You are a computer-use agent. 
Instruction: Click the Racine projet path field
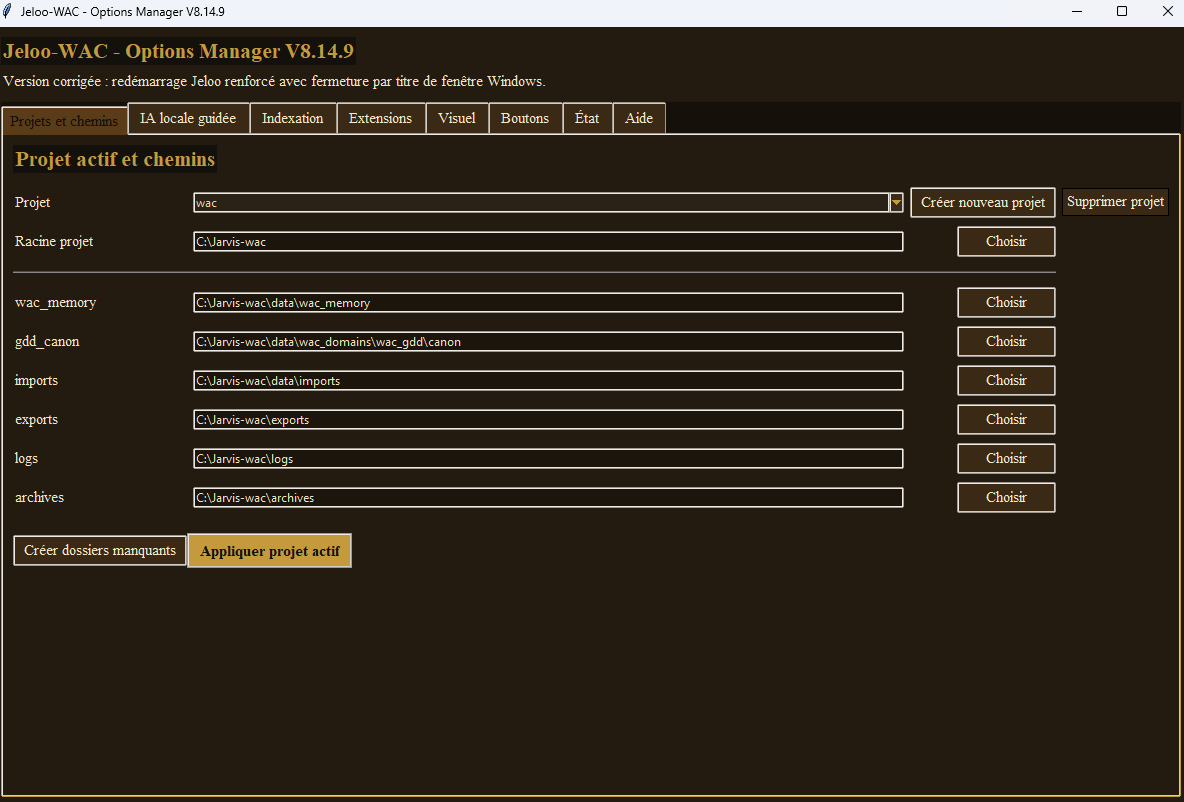[548, 242]
